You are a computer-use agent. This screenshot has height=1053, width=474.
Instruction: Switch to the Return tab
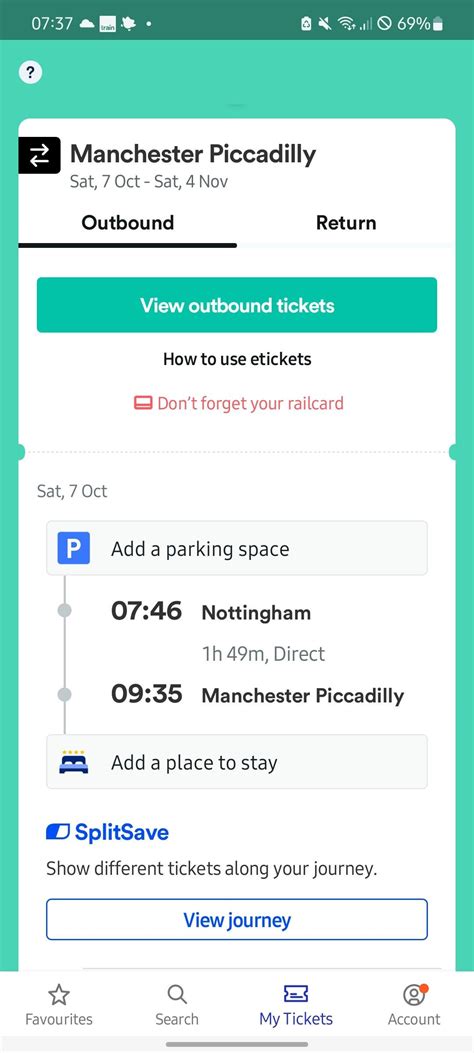(x=346, y=223)
